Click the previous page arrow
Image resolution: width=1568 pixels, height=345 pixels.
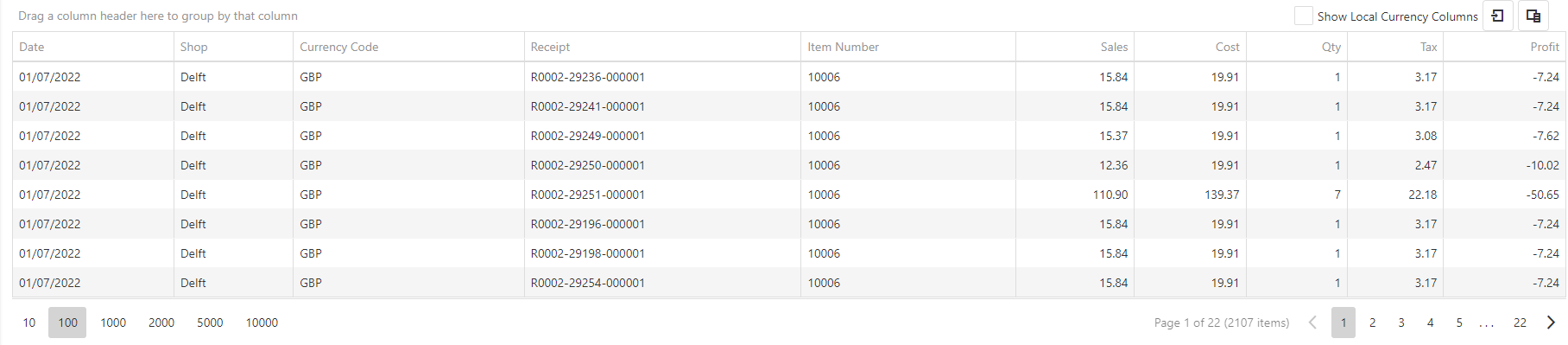coord(1312,323)
